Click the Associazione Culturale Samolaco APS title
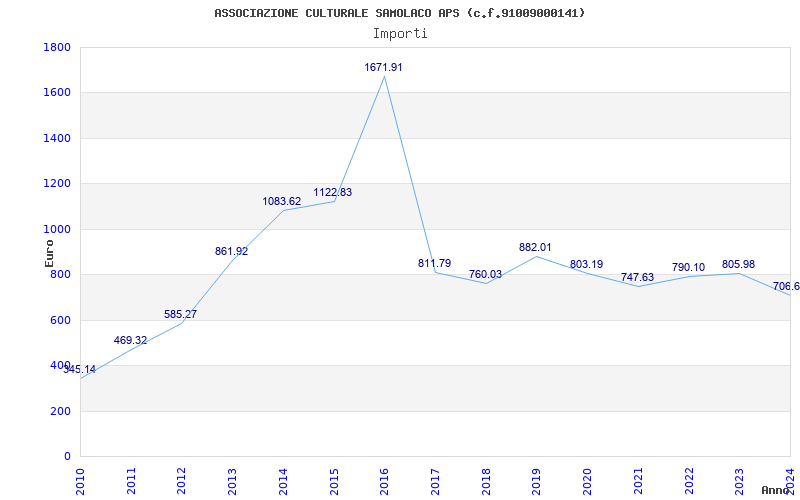800x500 pixels. coord(399,13)
